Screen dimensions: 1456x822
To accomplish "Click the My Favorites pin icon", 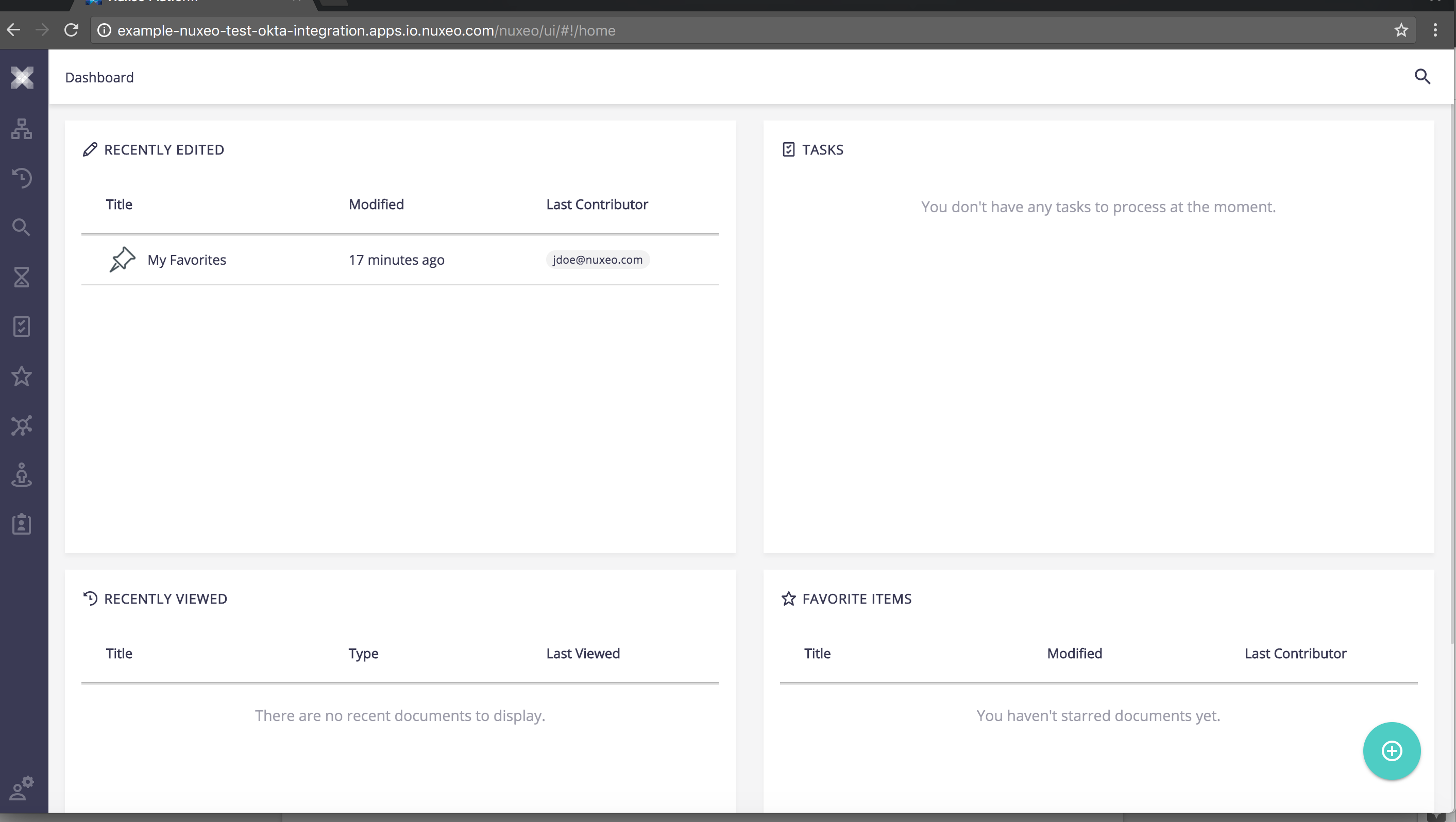I will click(122, 259).
